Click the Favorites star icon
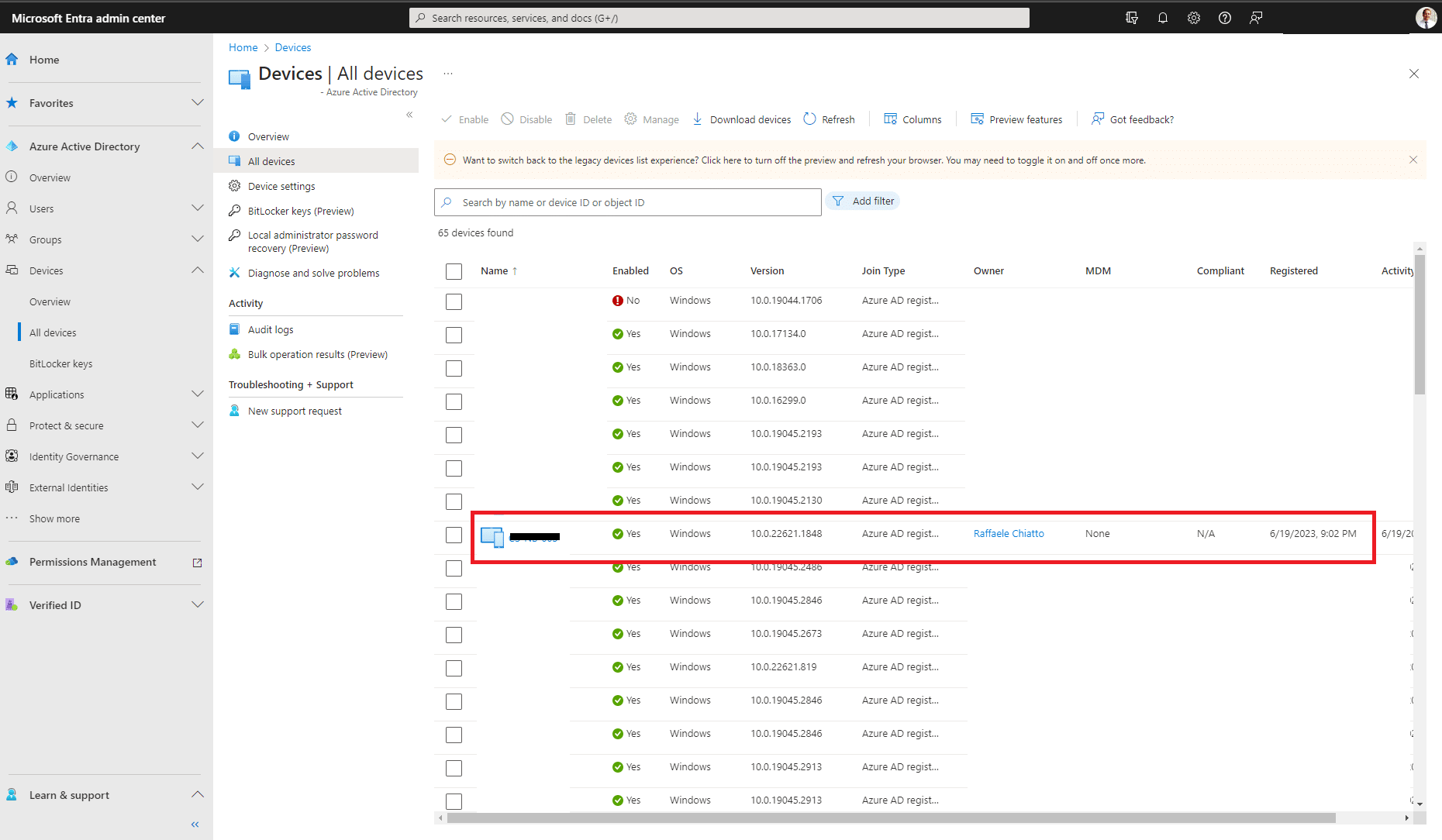This screenshot has width=1442, height=840. coord(12,102)
